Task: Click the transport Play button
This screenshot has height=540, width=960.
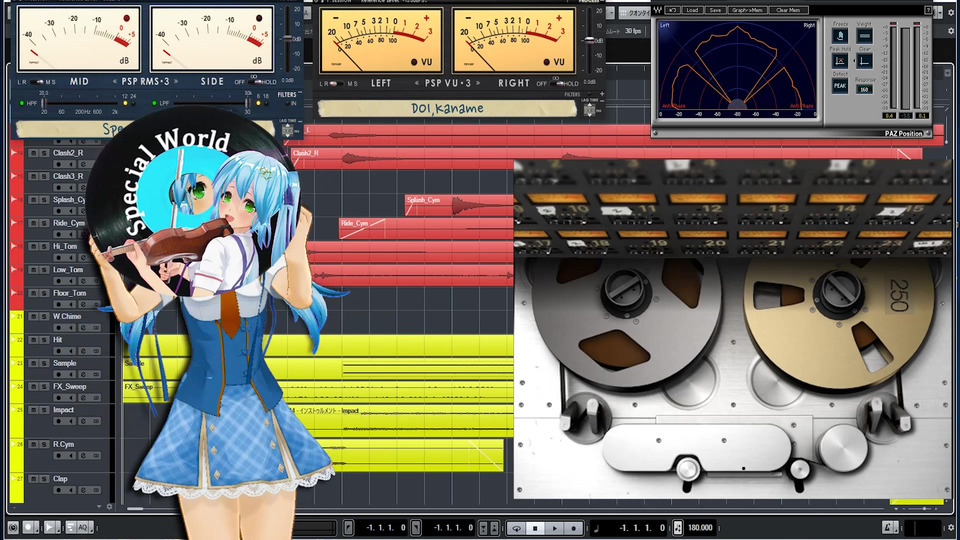Action: pyautogui.click(x=554, y=528)
